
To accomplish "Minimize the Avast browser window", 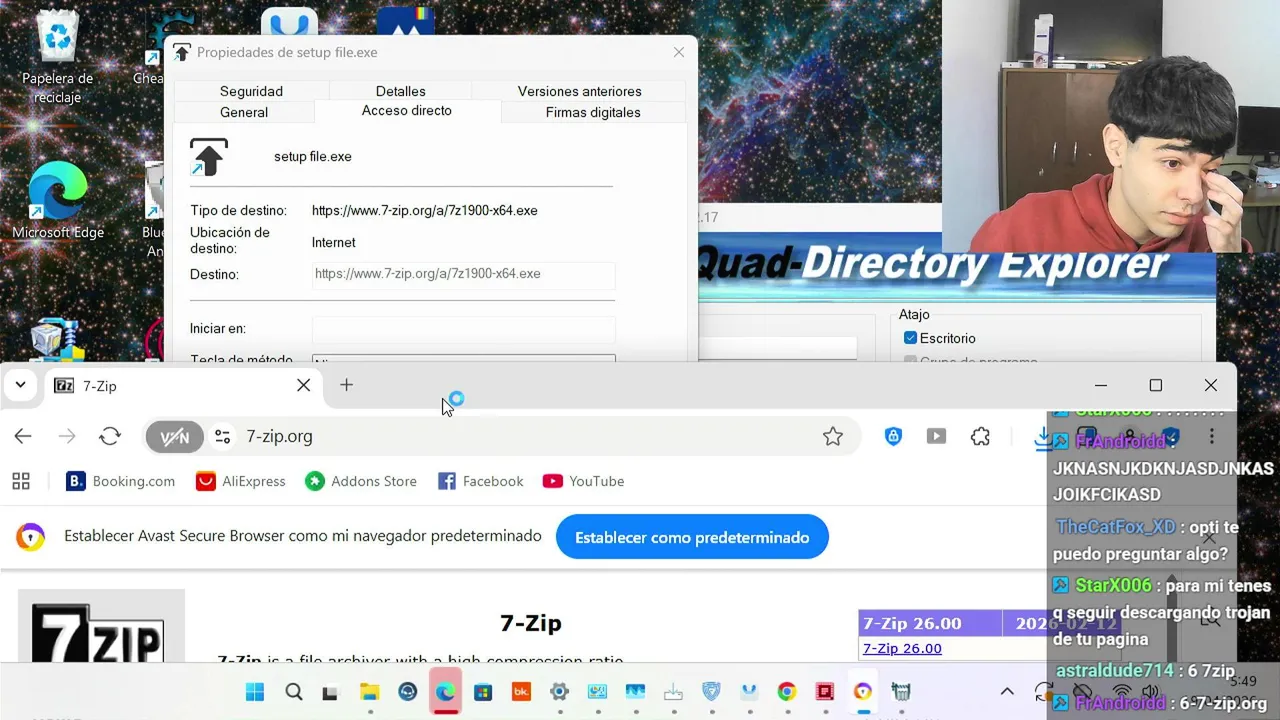I will pyautogui.click(x=1101, y=385).
